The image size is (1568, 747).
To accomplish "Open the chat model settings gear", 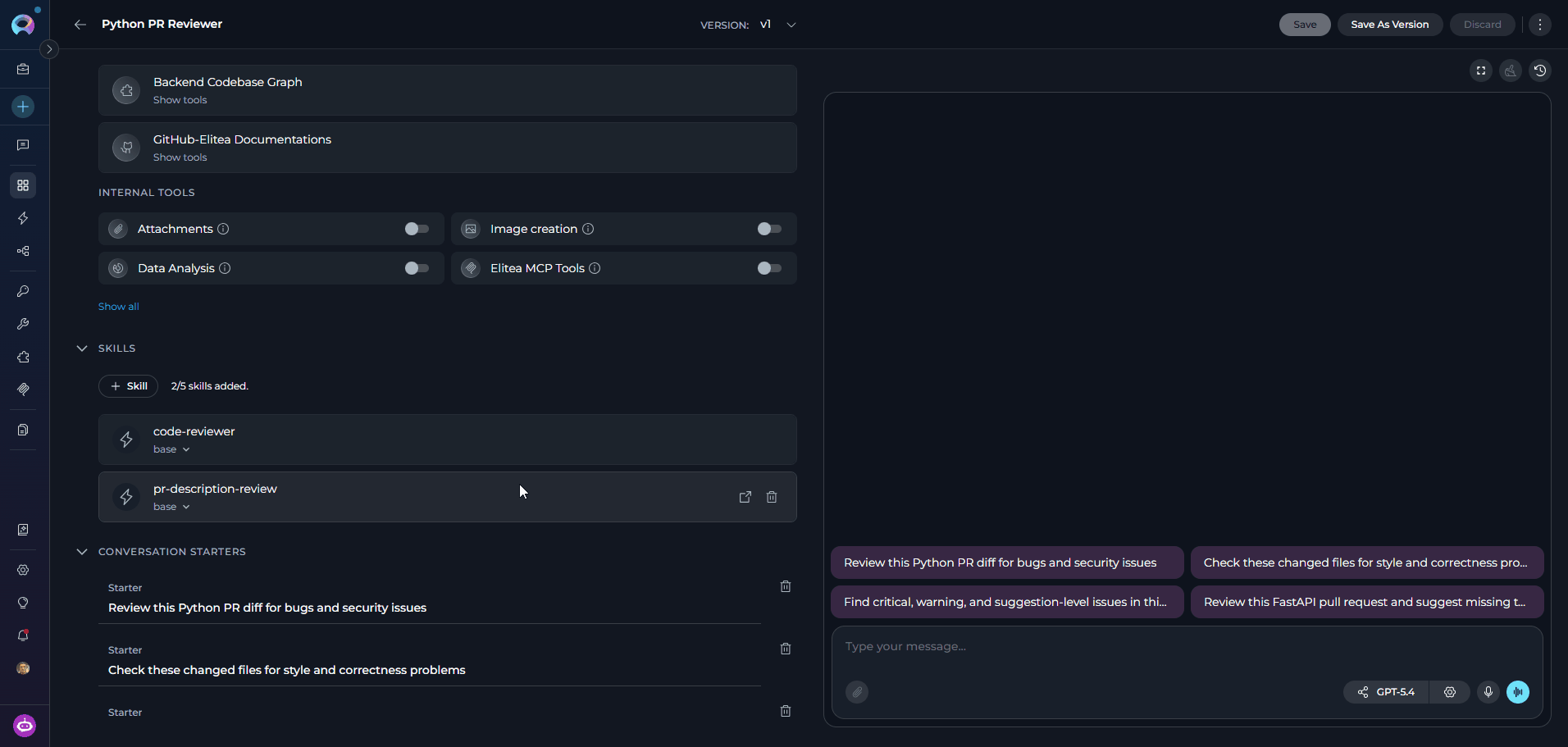I will pos(1450,692).
